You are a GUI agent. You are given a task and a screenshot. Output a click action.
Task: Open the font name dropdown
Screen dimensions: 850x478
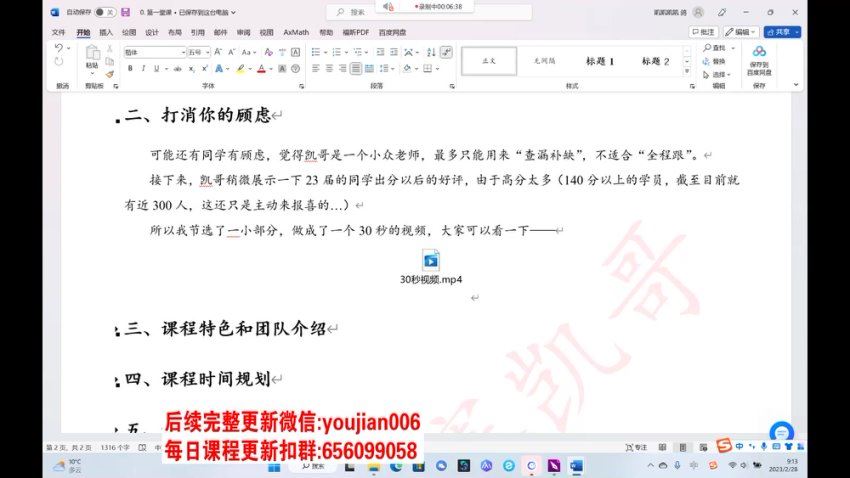tap(183, 53)
